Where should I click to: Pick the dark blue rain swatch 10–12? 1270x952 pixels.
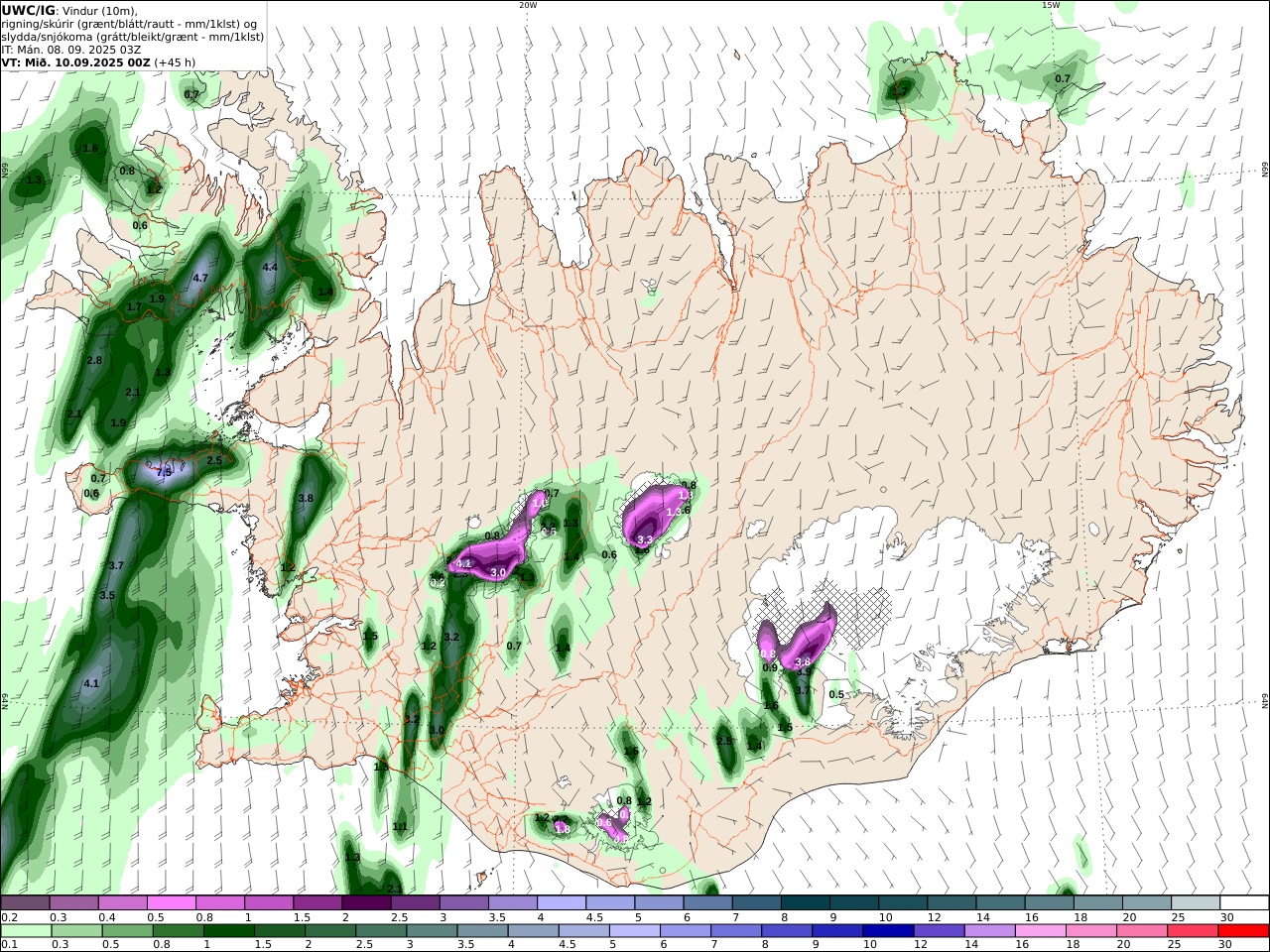tap(888, 931)
